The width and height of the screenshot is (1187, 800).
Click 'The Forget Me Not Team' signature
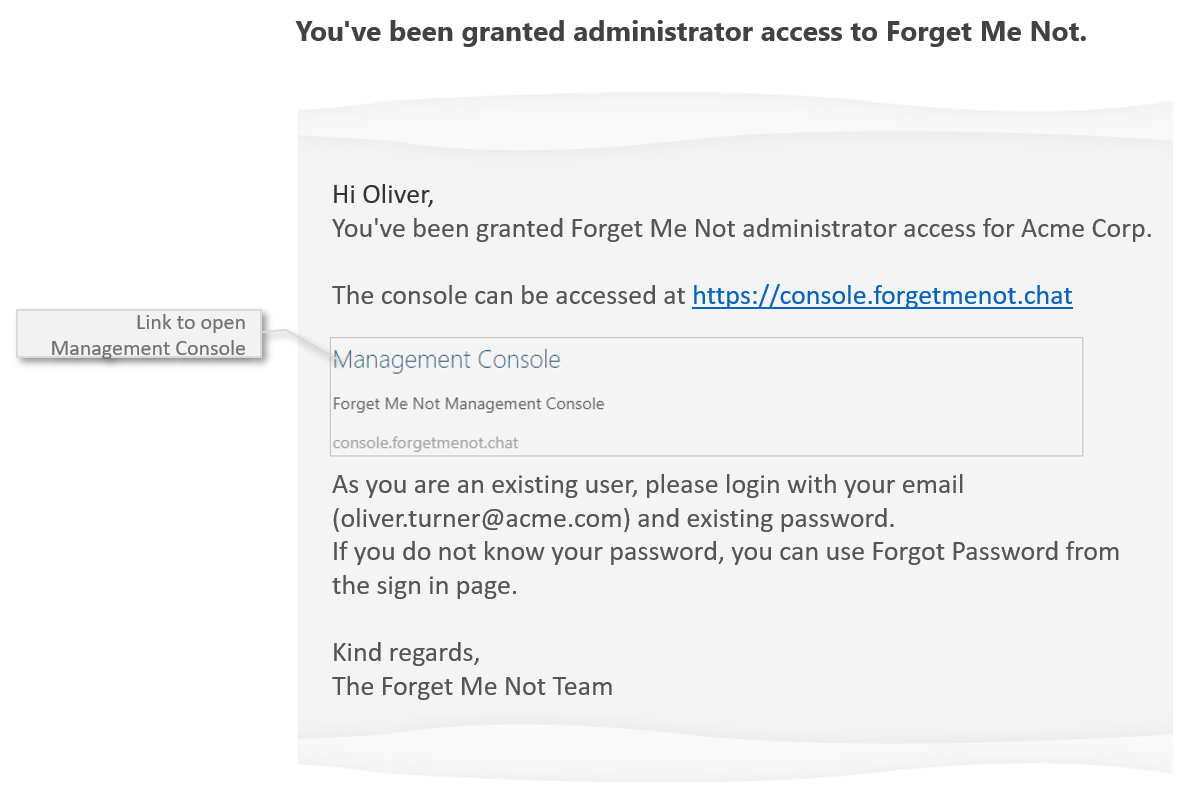point(472,686)
